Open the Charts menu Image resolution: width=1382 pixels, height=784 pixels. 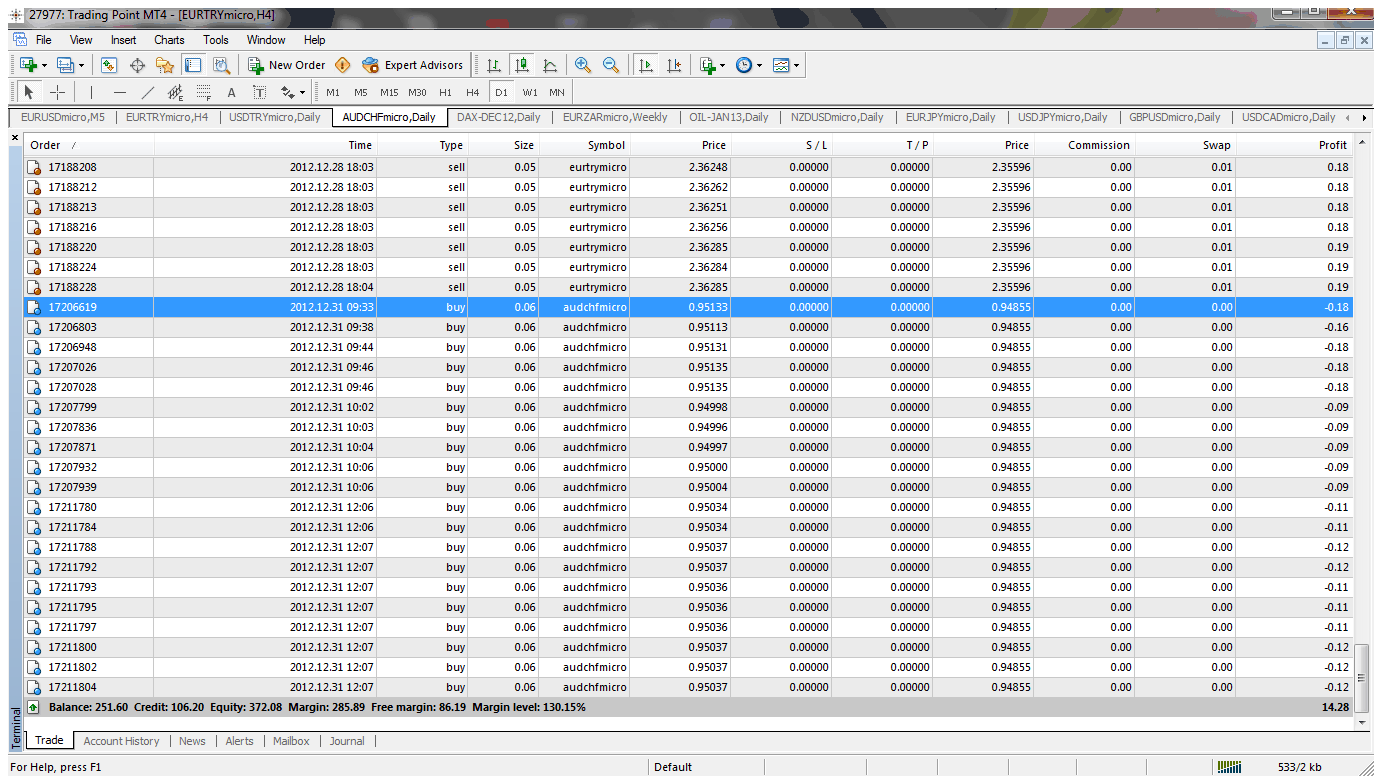169,40
